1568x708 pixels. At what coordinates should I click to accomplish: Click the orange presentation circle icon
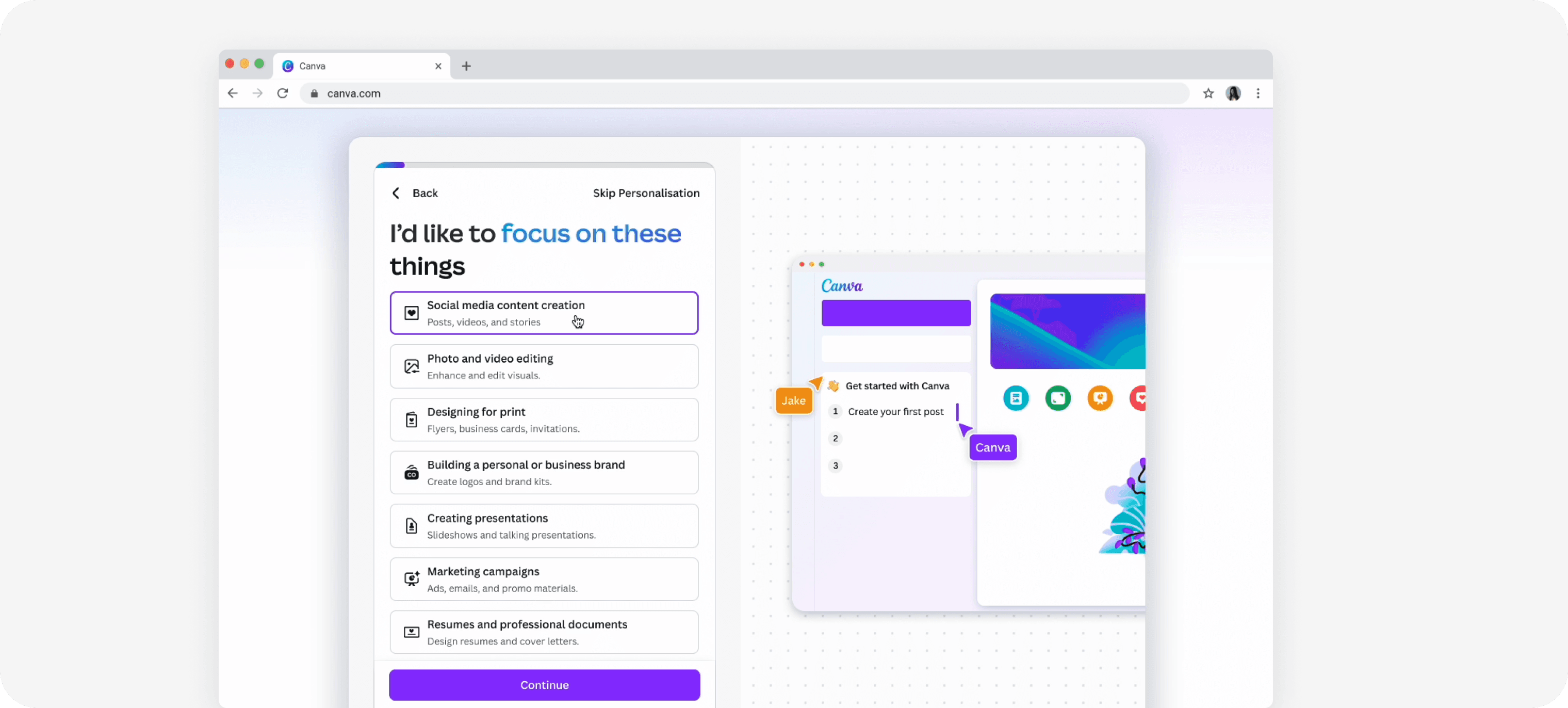(1100, 398)
